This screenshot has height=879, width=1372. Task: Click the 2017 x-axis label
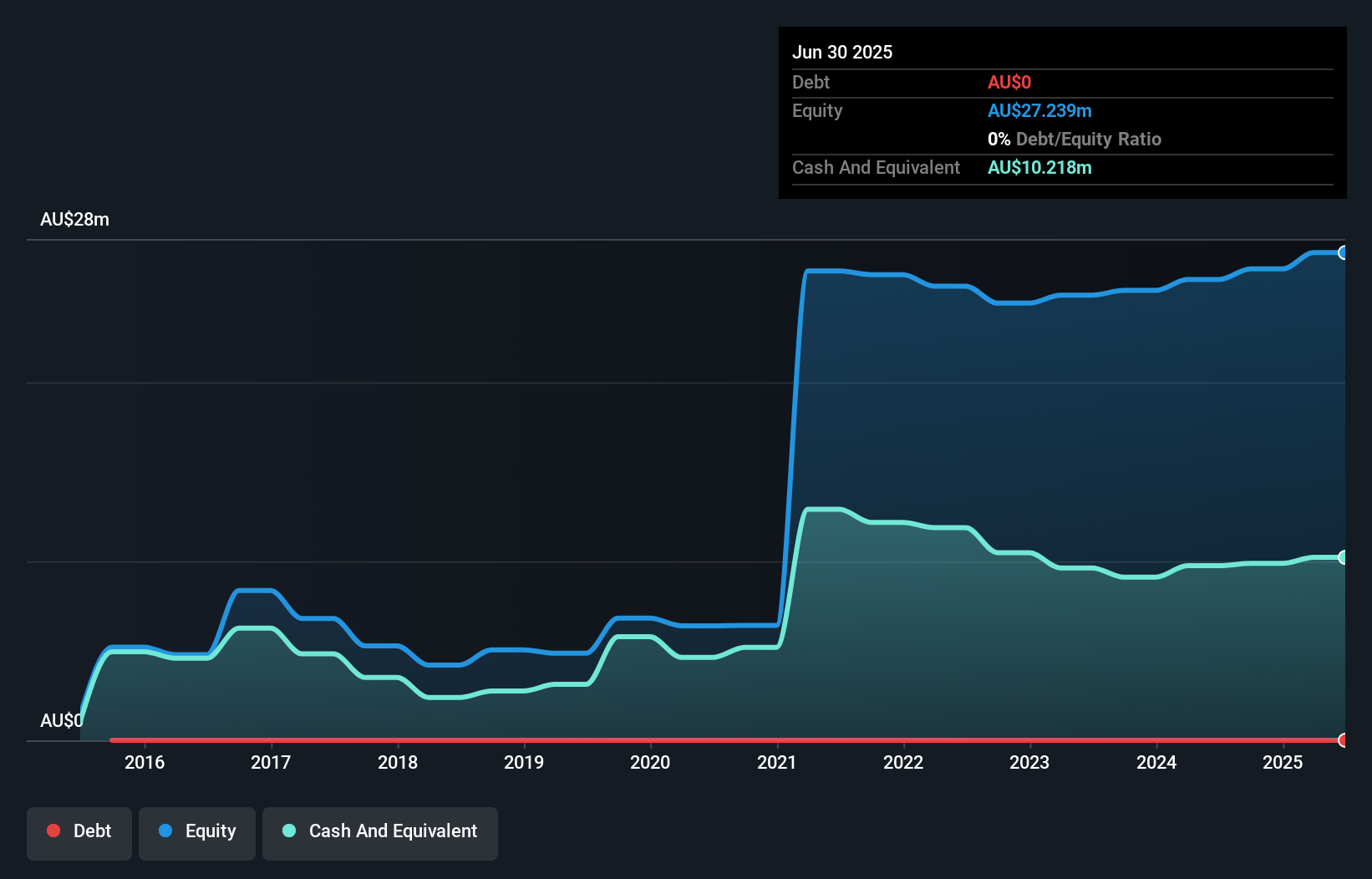pos(271,762)
